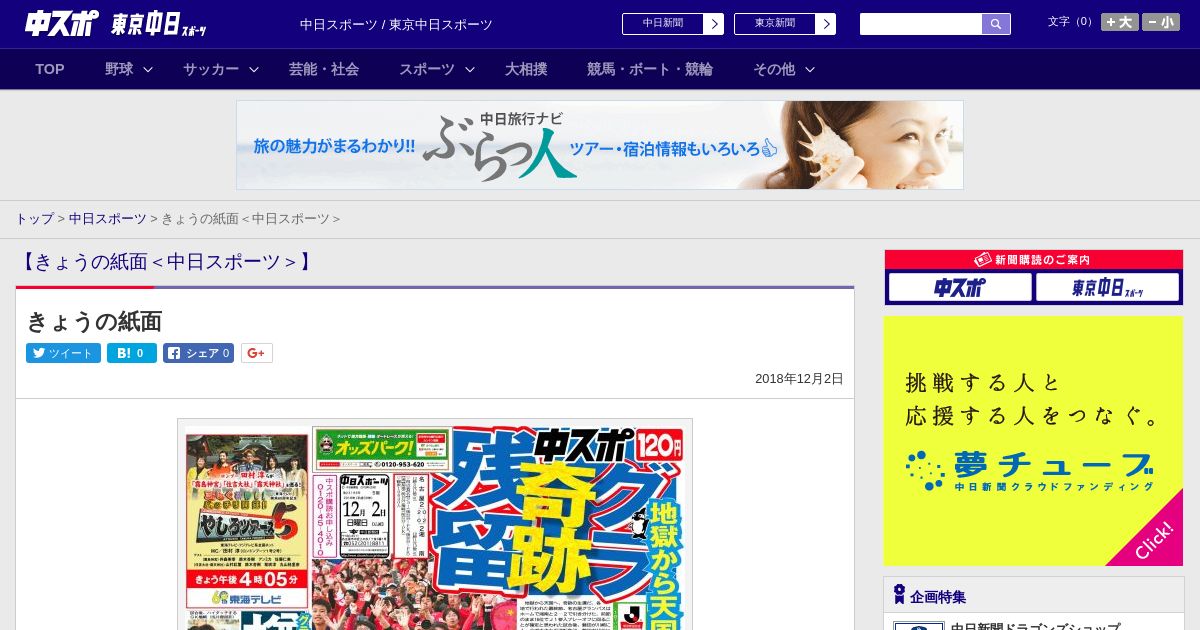
Task: Focus the site search input field
Action: point(921,24)
